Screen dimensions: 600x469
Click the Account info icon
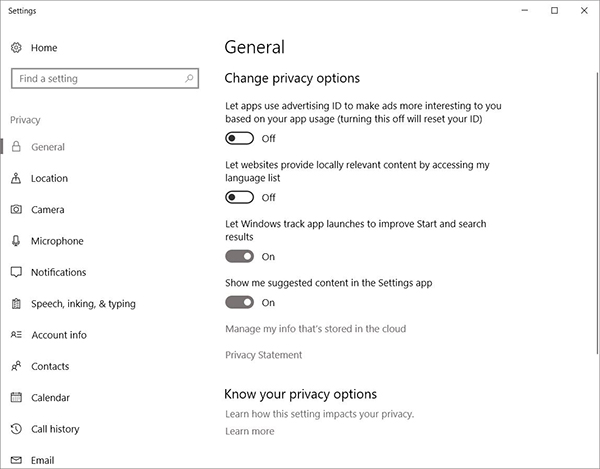point(16,335)
